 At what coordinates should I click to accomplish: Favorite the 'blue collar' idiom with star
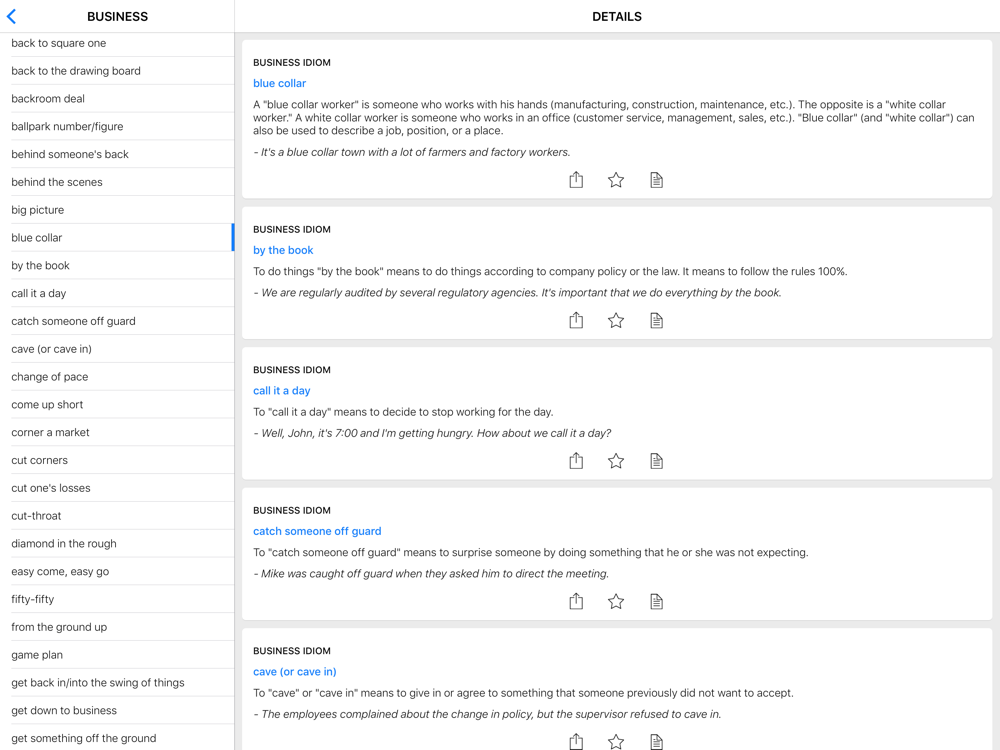(616, 180)
